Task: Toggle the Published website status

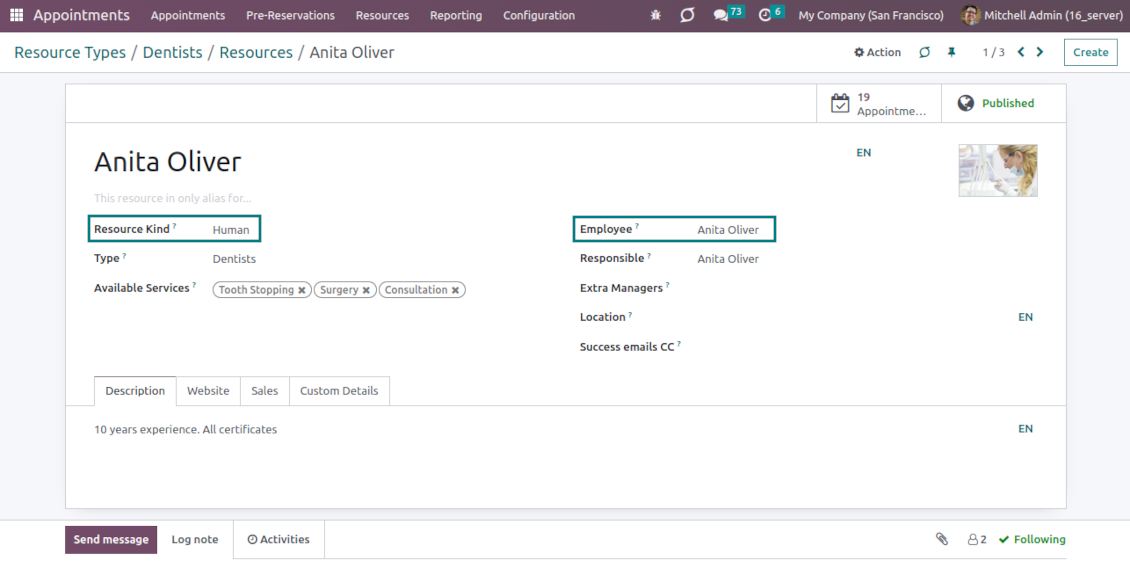Action: 996,103
